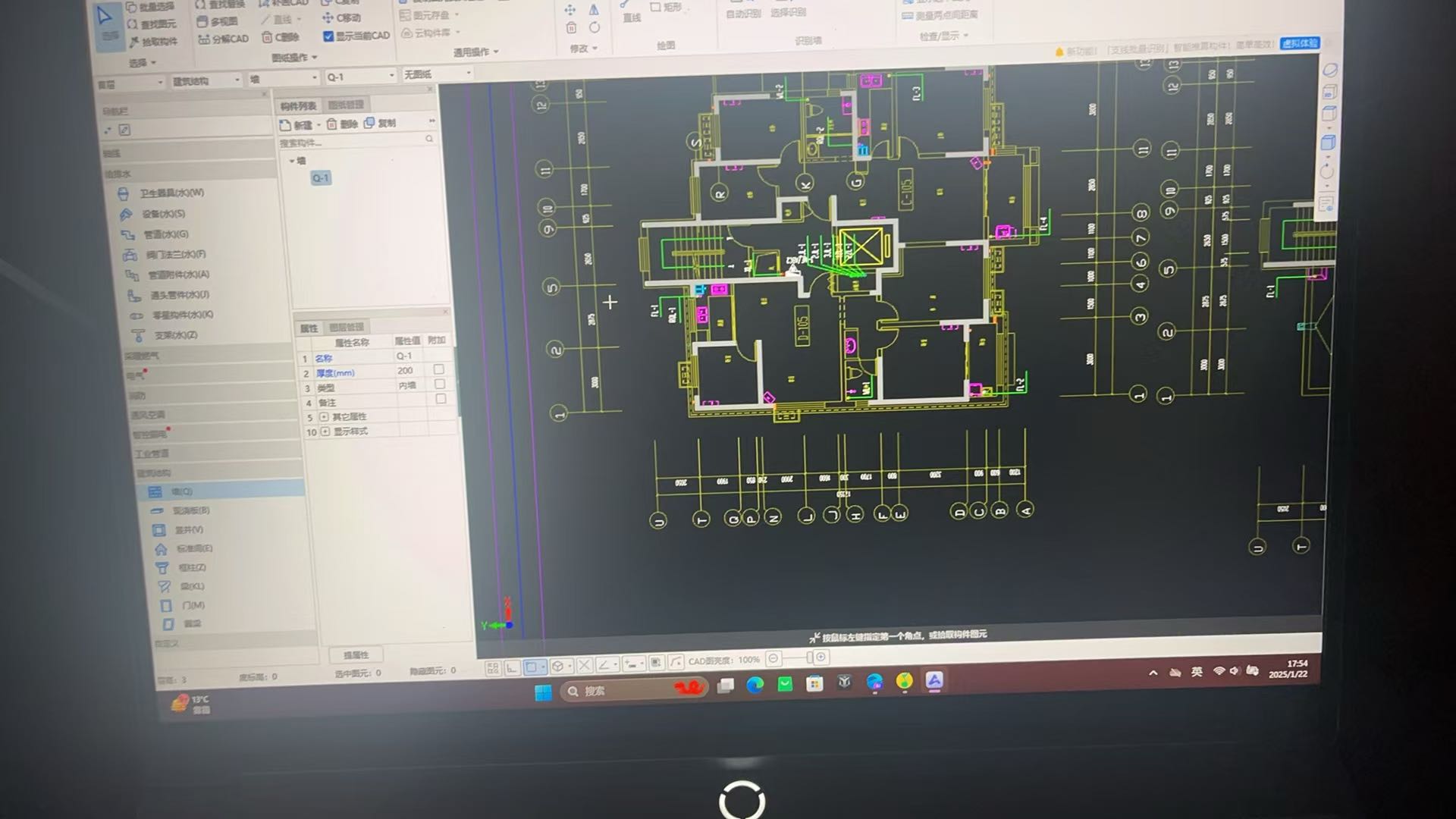Open the floor dropdown 首层
Screen dimensions: 1456x819
click(x=130, y=83)
